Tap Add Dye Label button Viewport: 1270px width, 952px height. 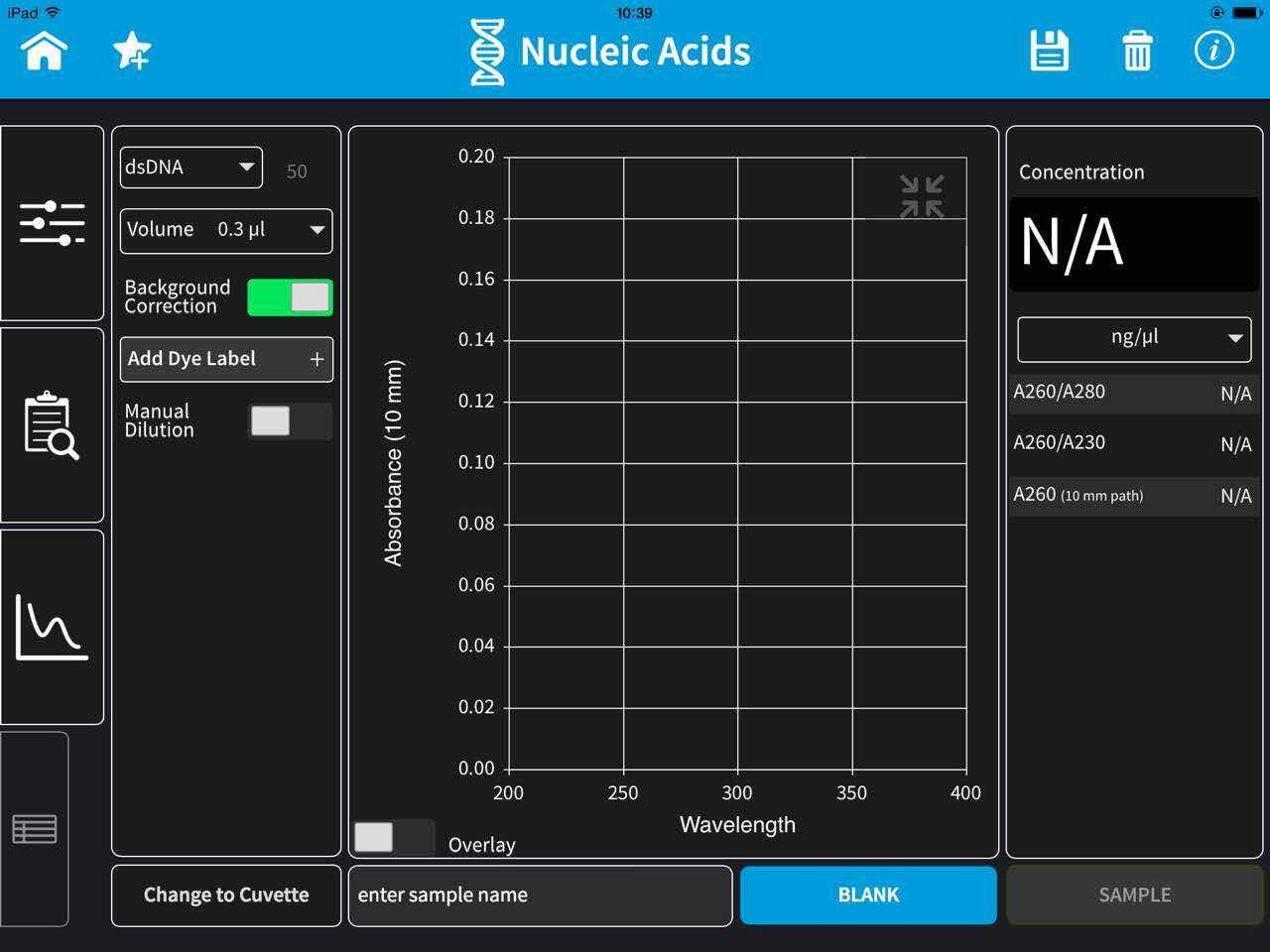coord(226,359)
